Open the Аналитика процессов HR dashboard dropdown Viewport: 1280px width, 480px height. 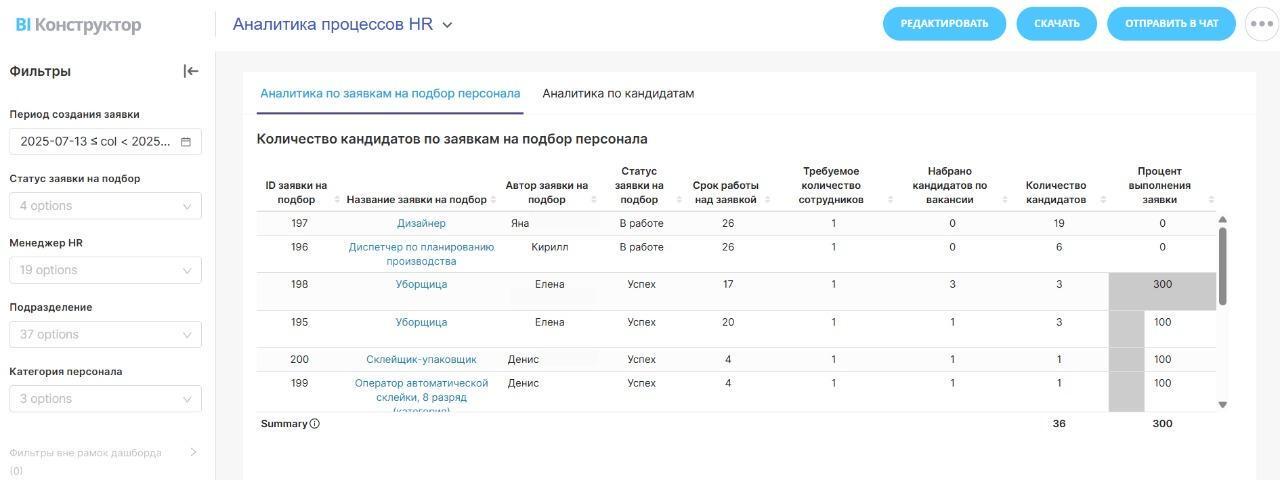tap(447, 25)
